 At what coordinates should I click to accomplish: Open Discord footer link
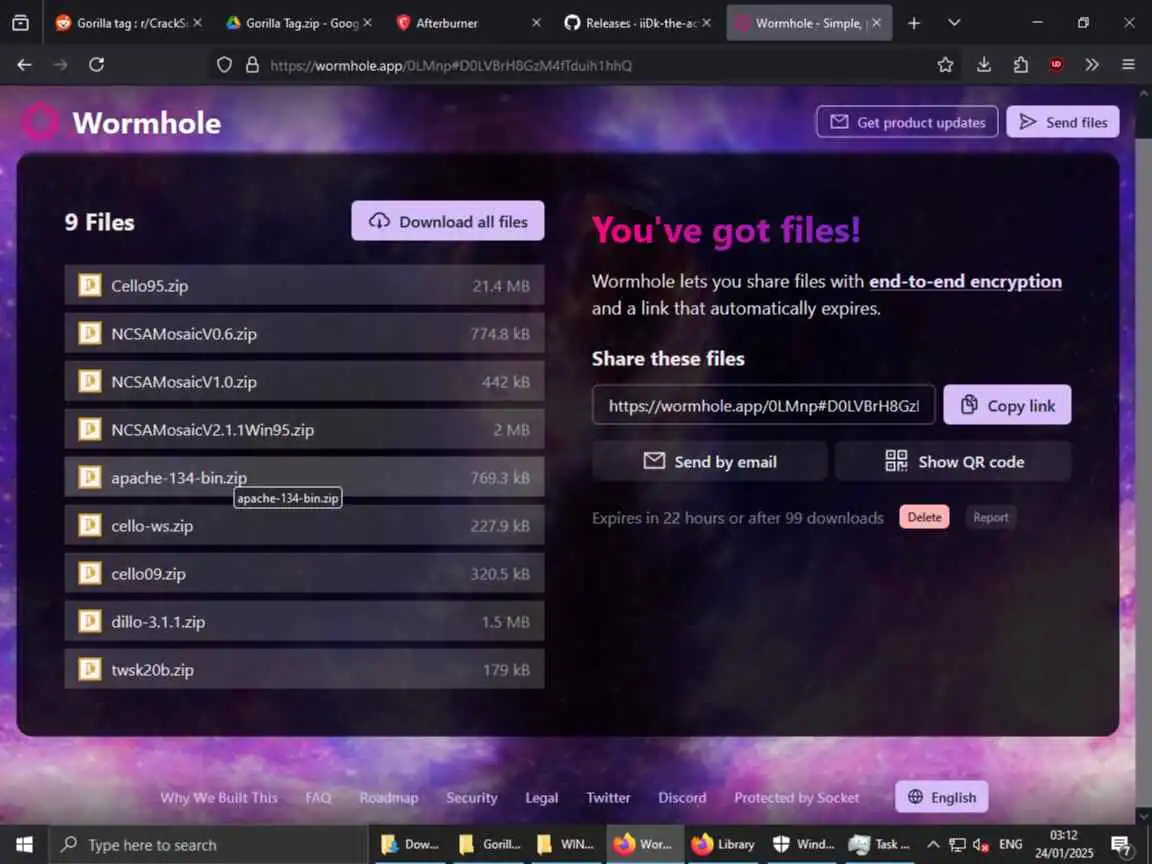tap(683, 798)
